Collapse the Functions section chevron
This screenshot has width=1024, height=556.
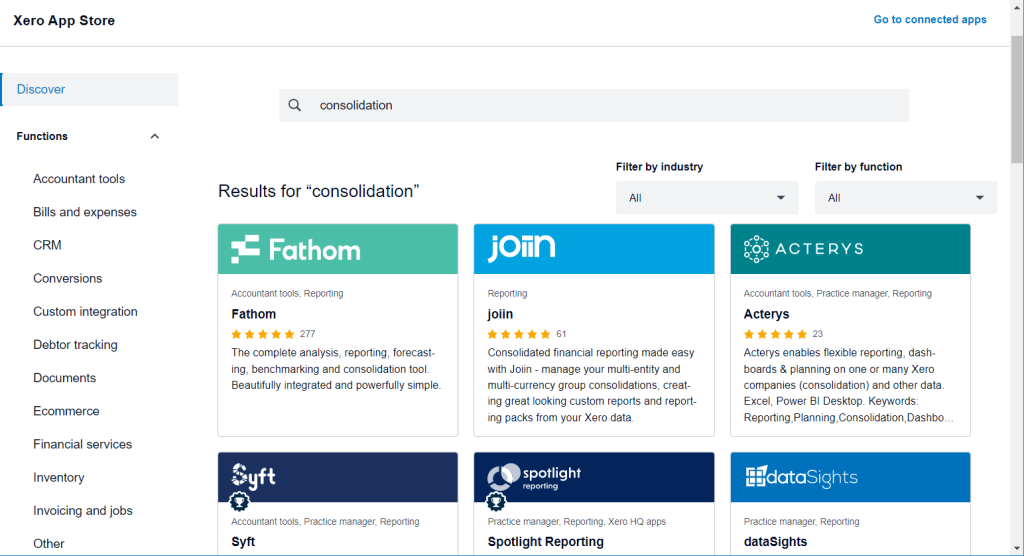154,136
